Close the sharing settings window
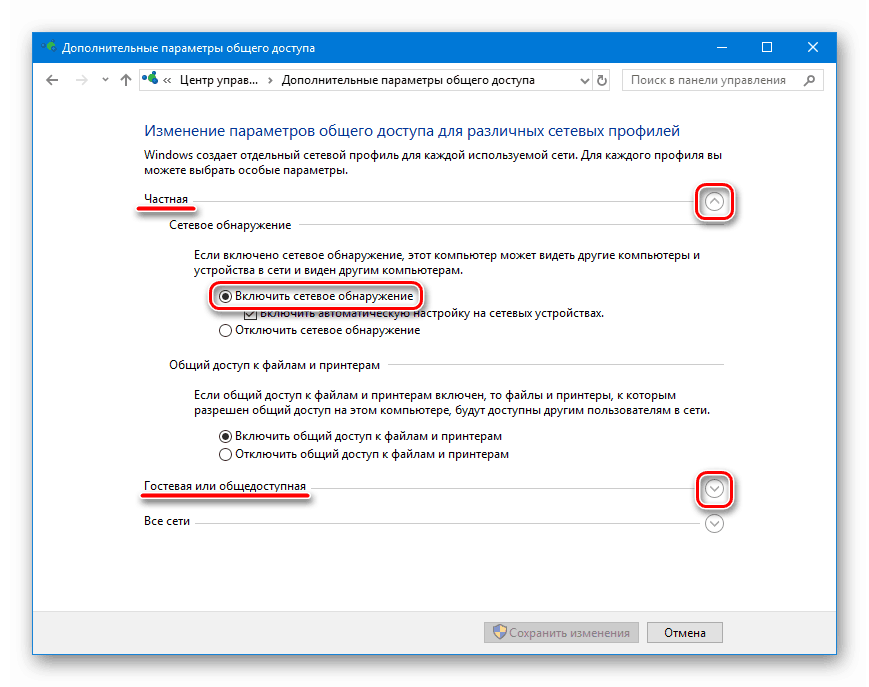 click(812, 48)
